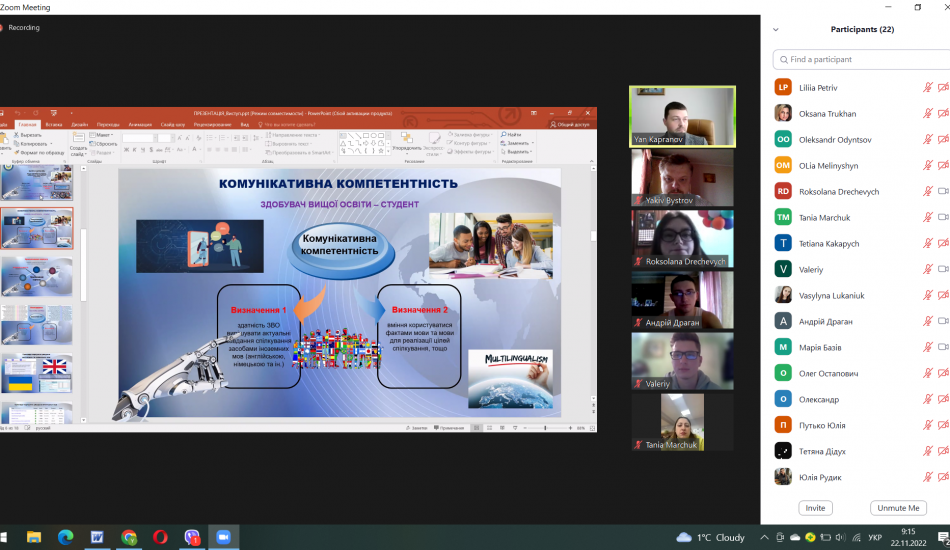Click the mute icon next to Liliia Petriv
Viewport: 950px width, 550px height.
[928, 88]
